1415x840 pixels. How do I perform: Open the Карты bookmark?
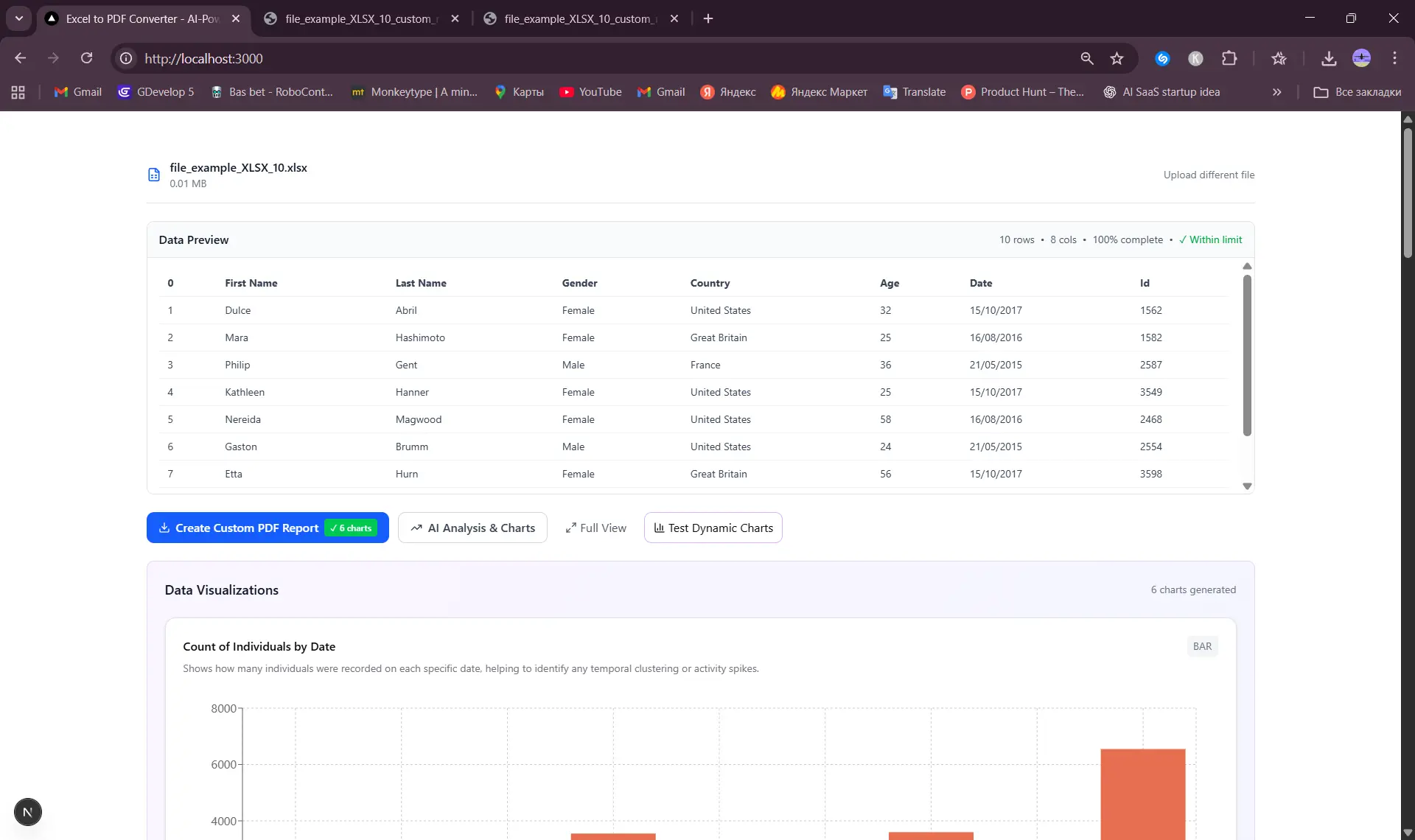(x=520, y=92)
